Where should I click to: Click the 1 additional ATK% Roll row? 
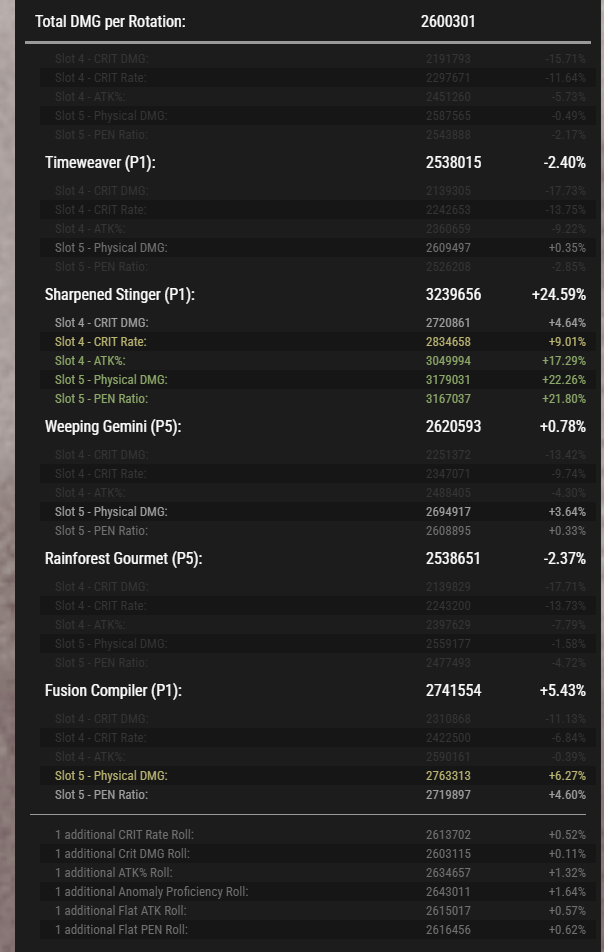coord(317,872)
